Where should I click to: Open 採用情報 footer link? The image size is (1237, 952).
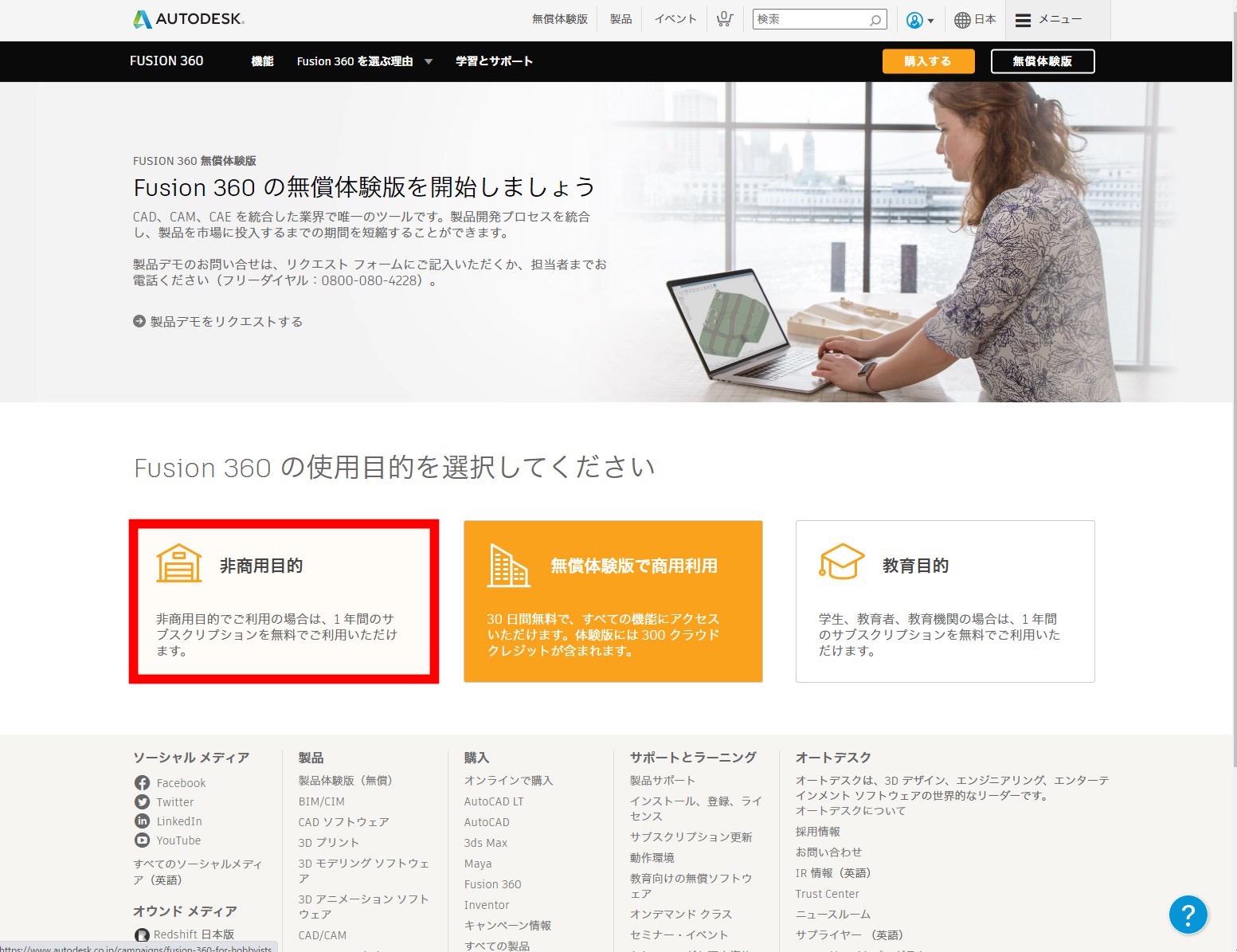coord(817,832)
